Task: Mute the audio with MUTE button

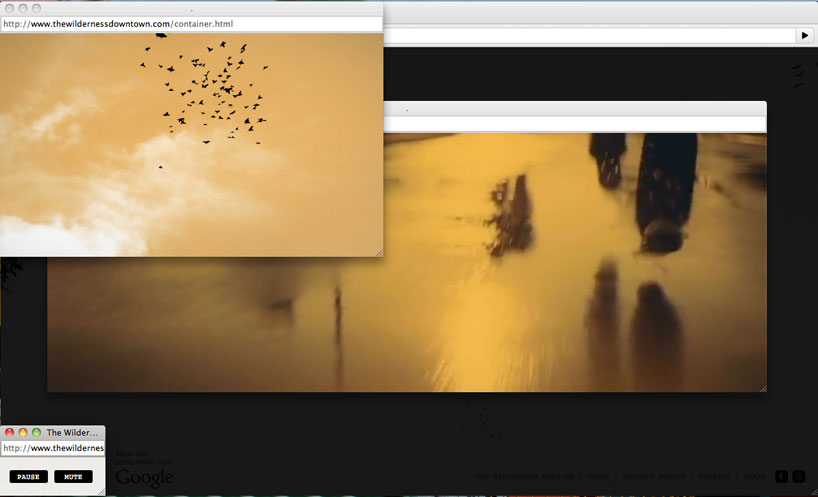Action: coord(73,477)
